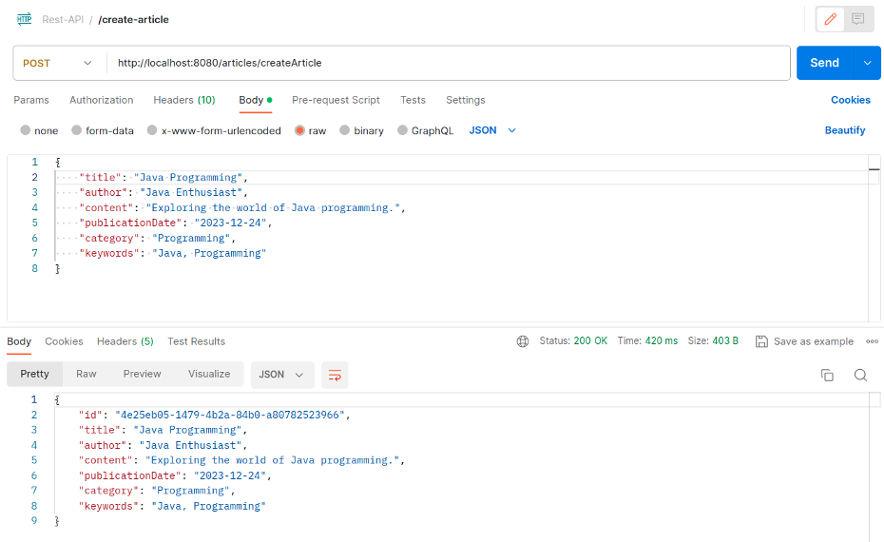Select the binary body option
Image resolution: width=884 pixels, height=542 pixels.
coord(345,131)
